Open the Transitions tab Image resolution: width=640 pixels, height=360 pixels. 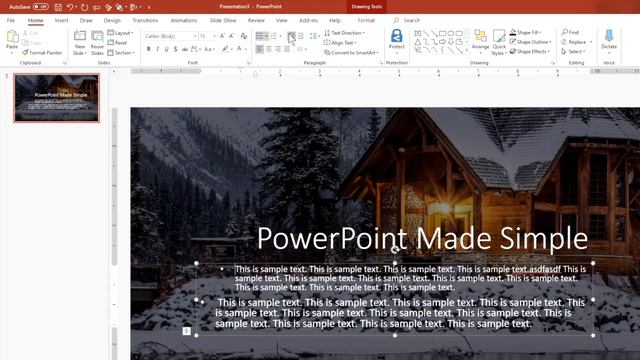pyautogui.click(x=145, y=20)
